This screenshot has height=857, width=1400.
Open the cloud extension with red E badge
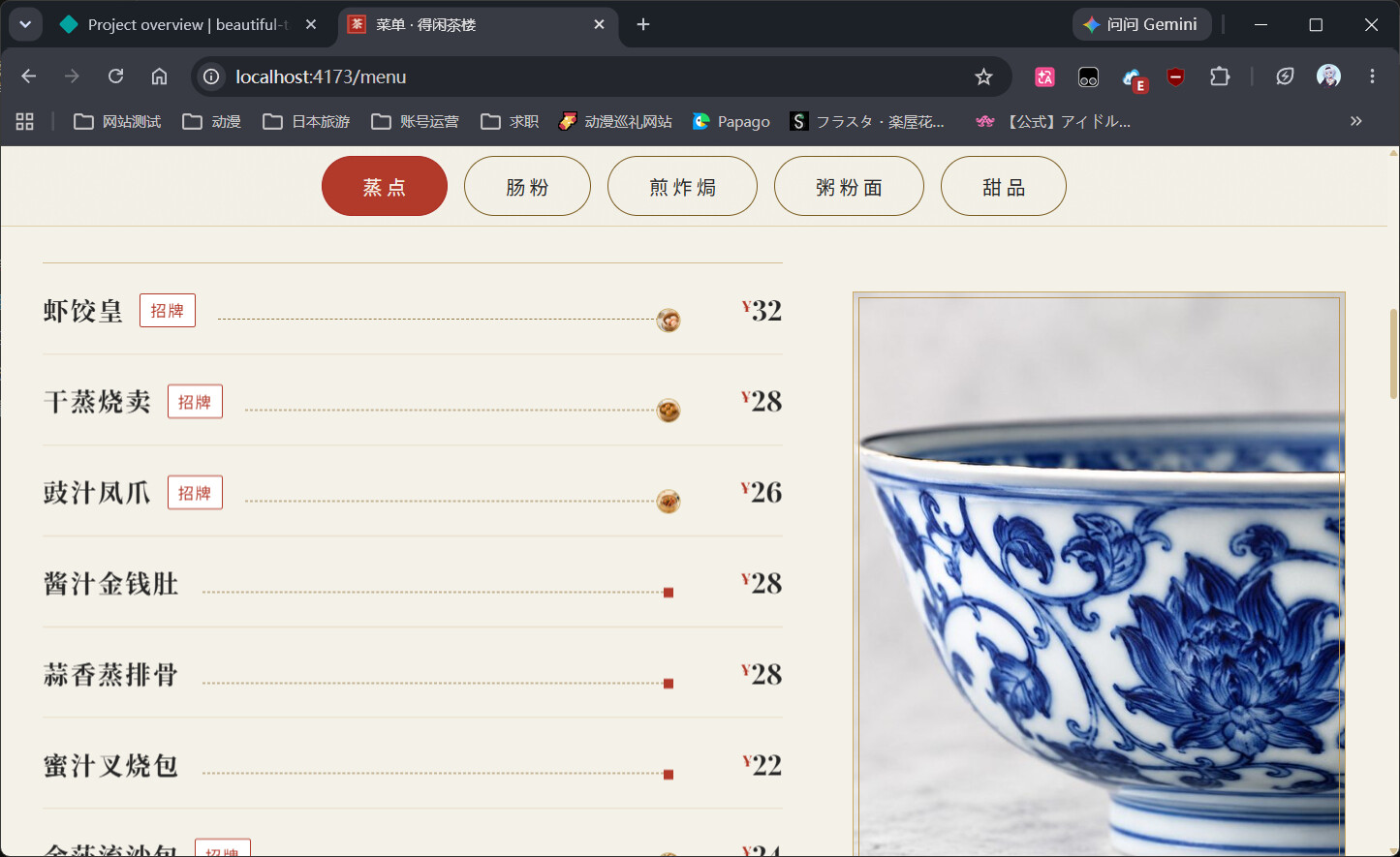tap(1133, 77)
